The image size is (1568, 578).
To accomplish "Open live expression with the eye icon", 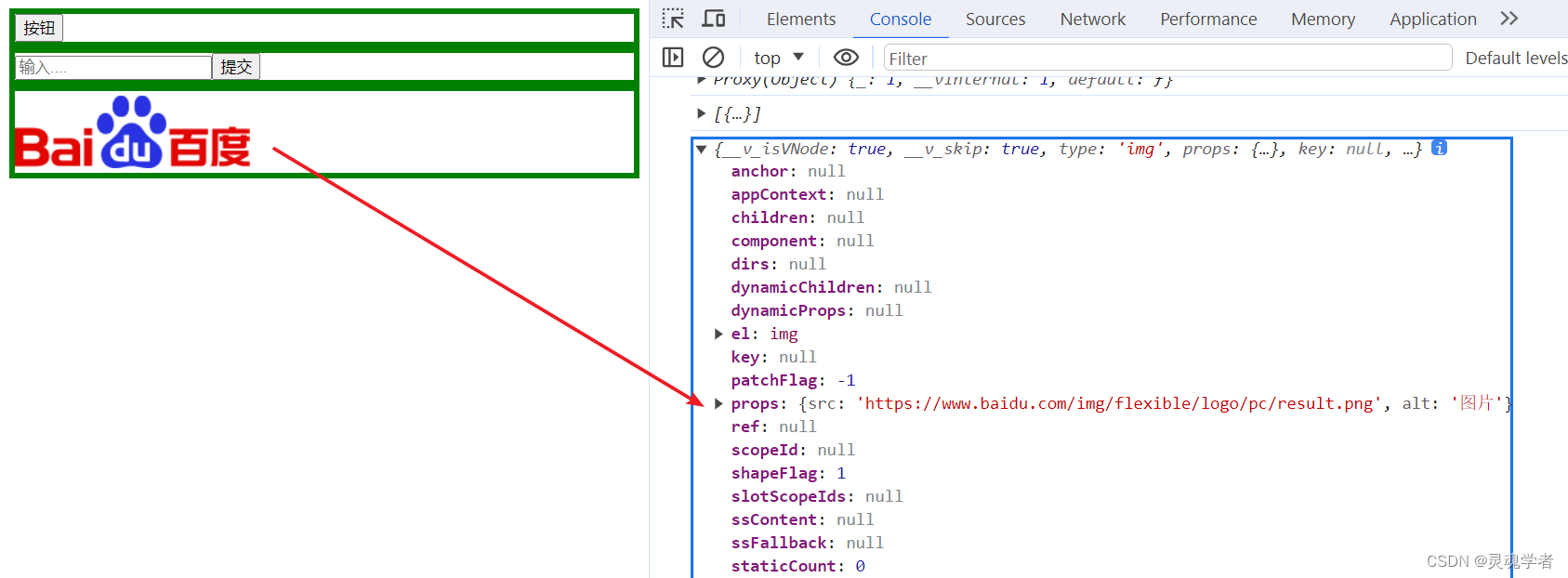I will pos(846,58).
